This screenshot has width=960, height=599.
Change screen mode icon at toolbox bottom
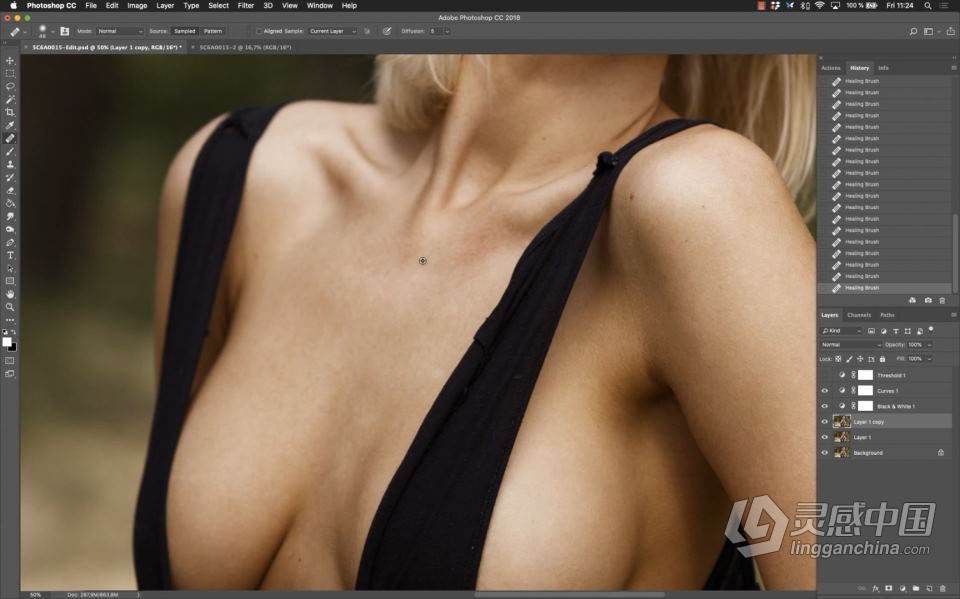click(x=10, y=374)
